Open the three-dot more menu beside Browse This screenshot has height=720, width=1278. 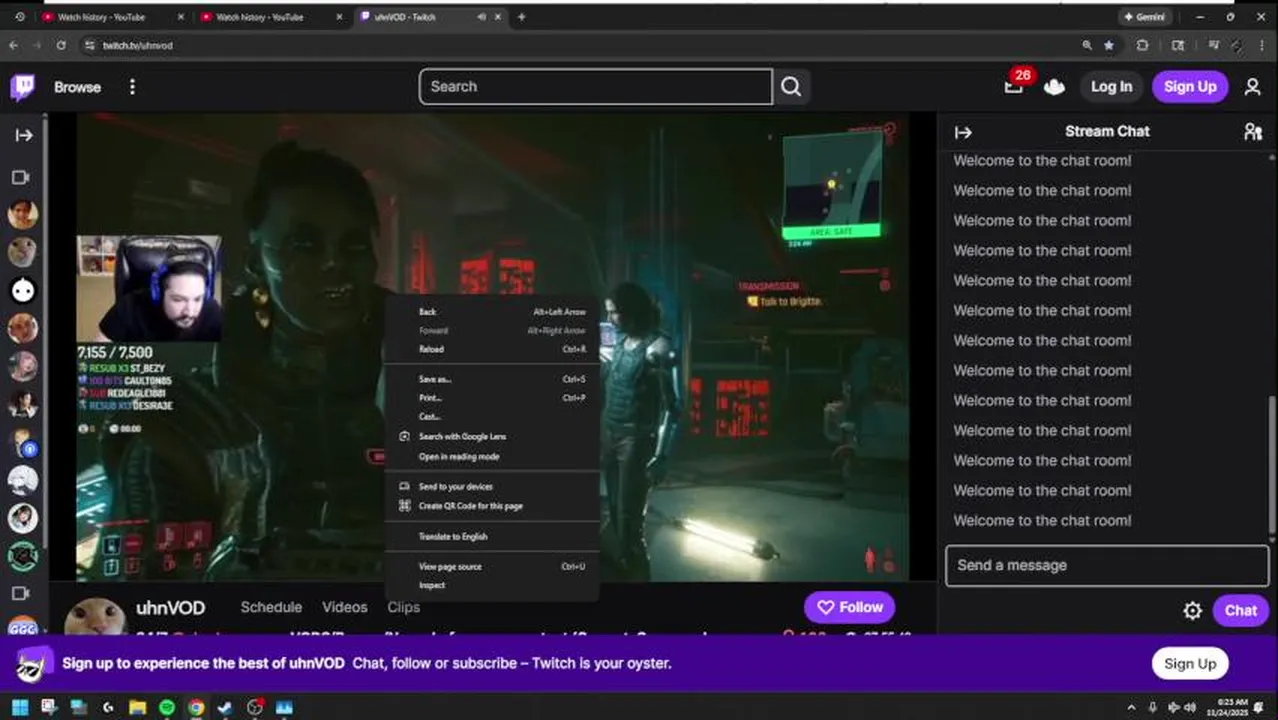pyautogui.click(x=132, y=87)
